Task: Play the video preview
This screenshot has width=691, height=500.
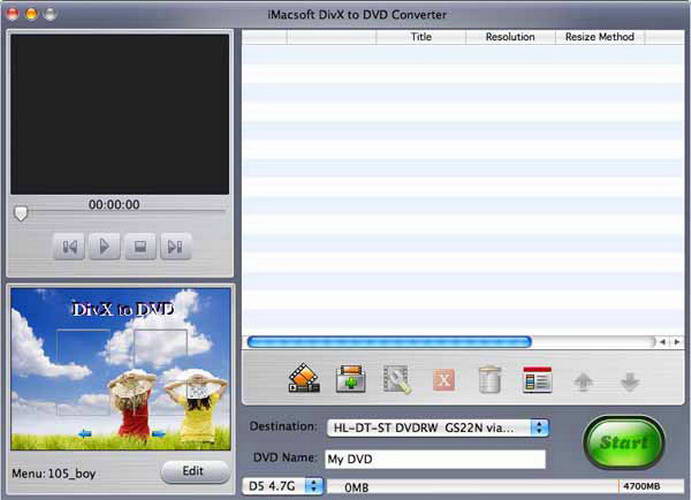Action: click(104, 246)
